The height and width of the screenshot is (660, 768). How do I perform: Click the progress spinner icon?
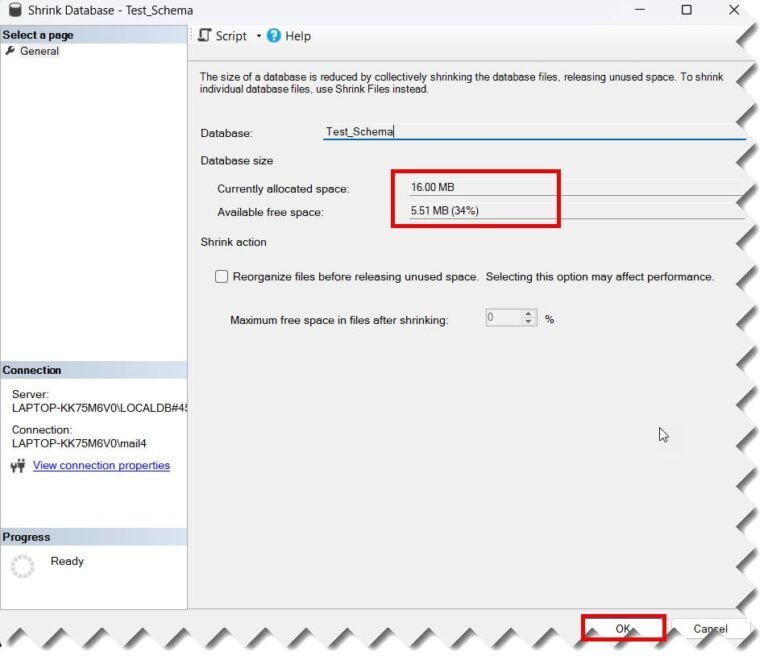click(x=23, y=566)
